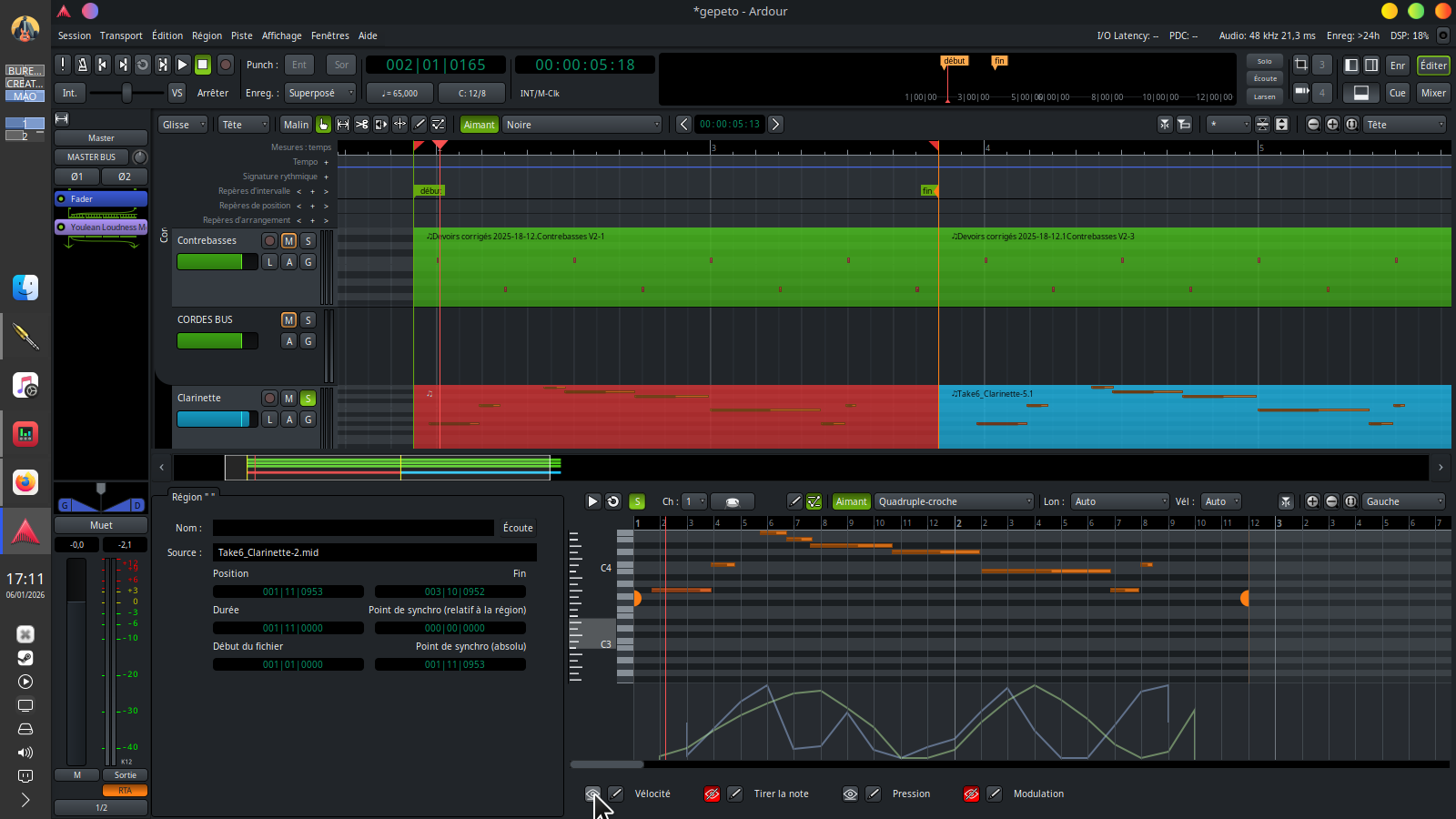Expand the Superposé record mode dropdown
The height and width of the screenshot is (819, 1456).
(320, 93)
